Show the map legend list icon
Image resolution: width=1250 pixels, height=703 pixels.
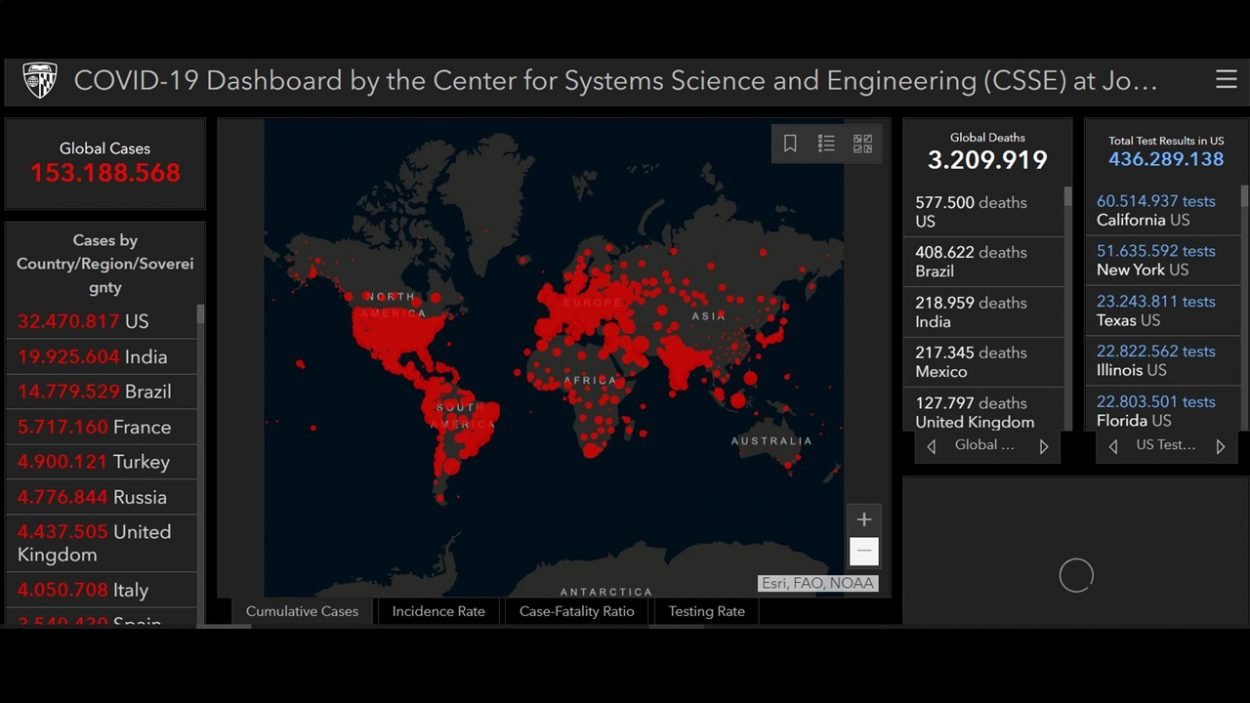click(x=826, y=144)
